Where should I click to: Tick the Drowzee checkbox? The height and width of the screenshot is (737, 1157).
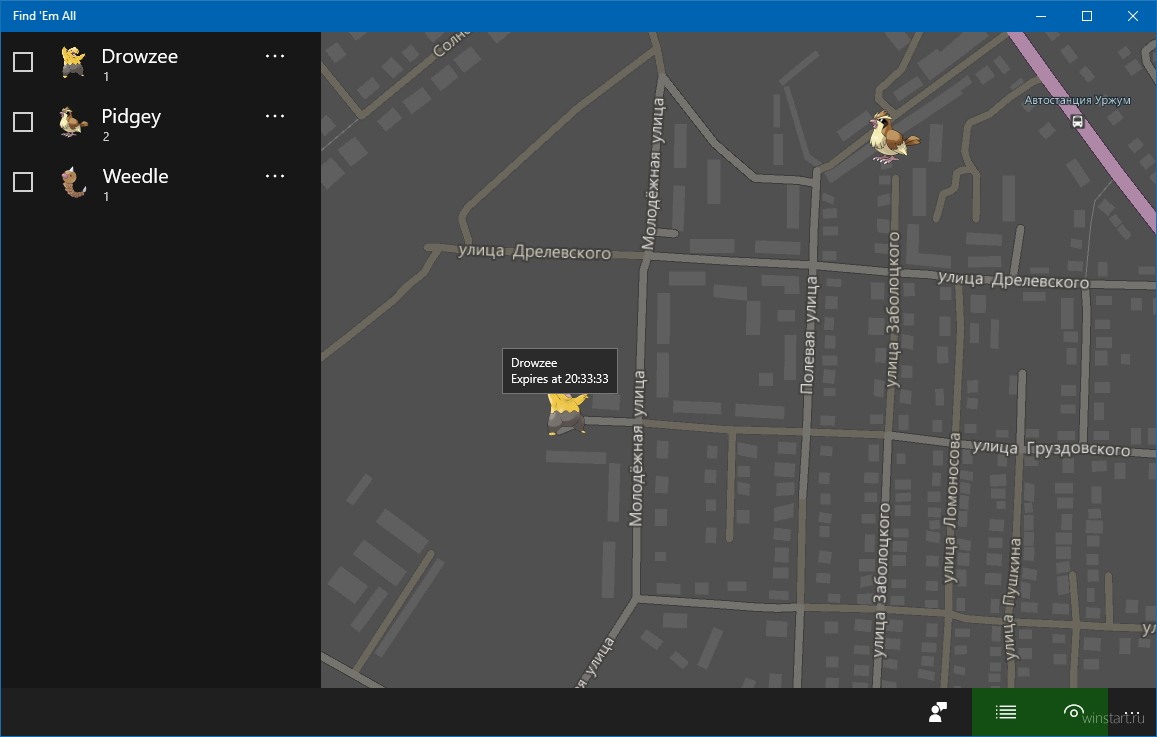point(23,62)
